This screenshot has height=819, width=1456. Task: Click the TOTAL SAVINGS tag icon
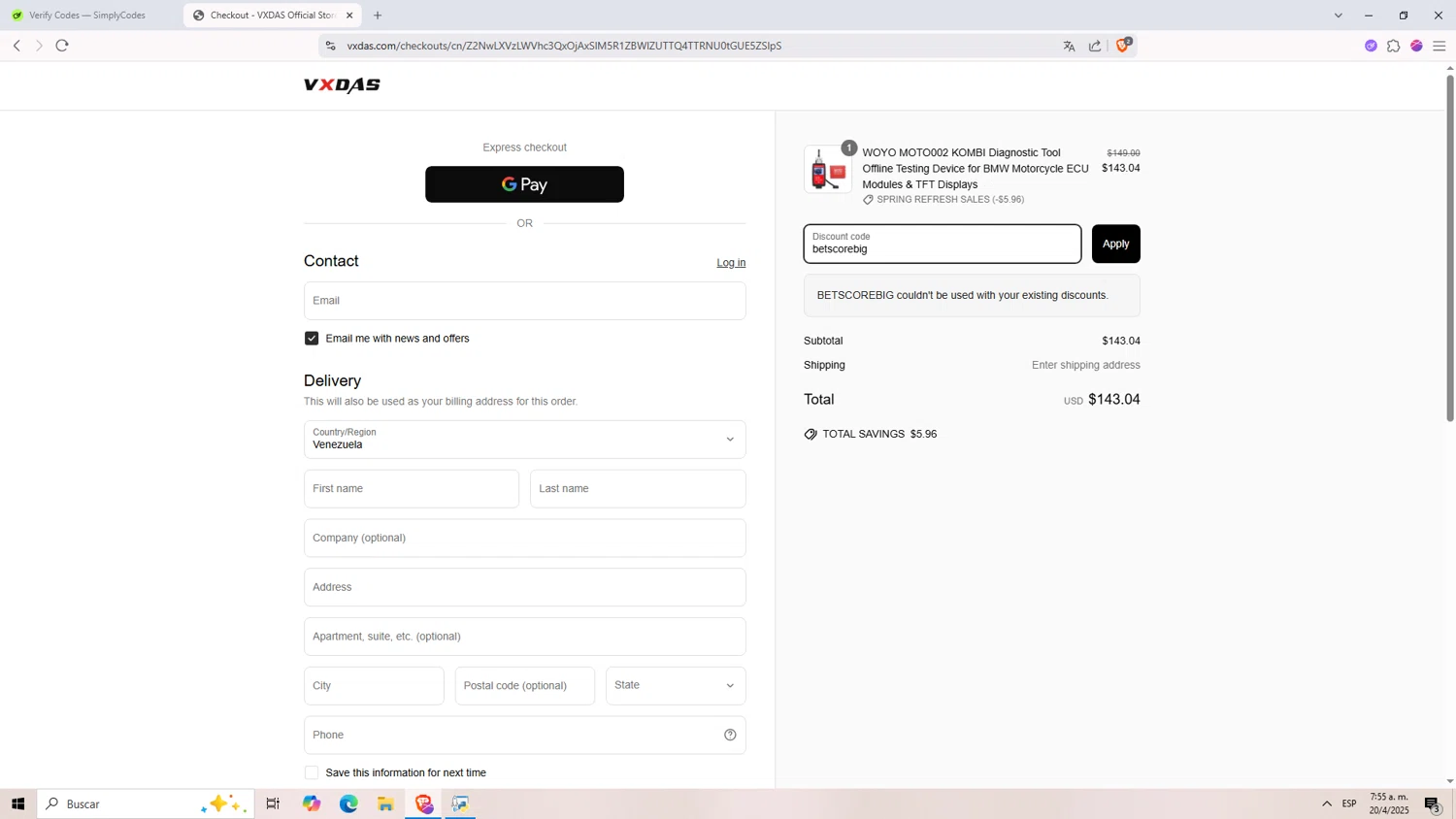pyautogui.click(x=811, y=434)
